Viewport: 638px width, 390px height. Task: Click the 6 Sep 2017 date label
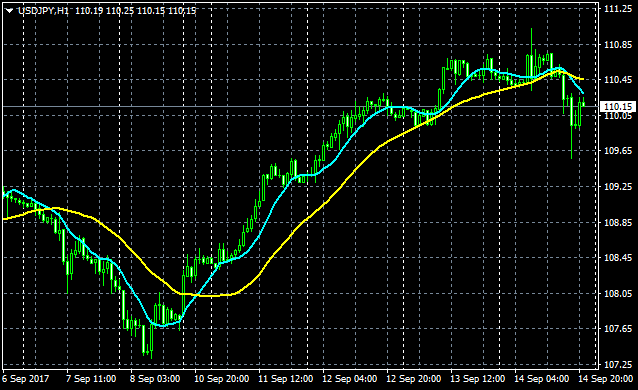tap(26, 379)
